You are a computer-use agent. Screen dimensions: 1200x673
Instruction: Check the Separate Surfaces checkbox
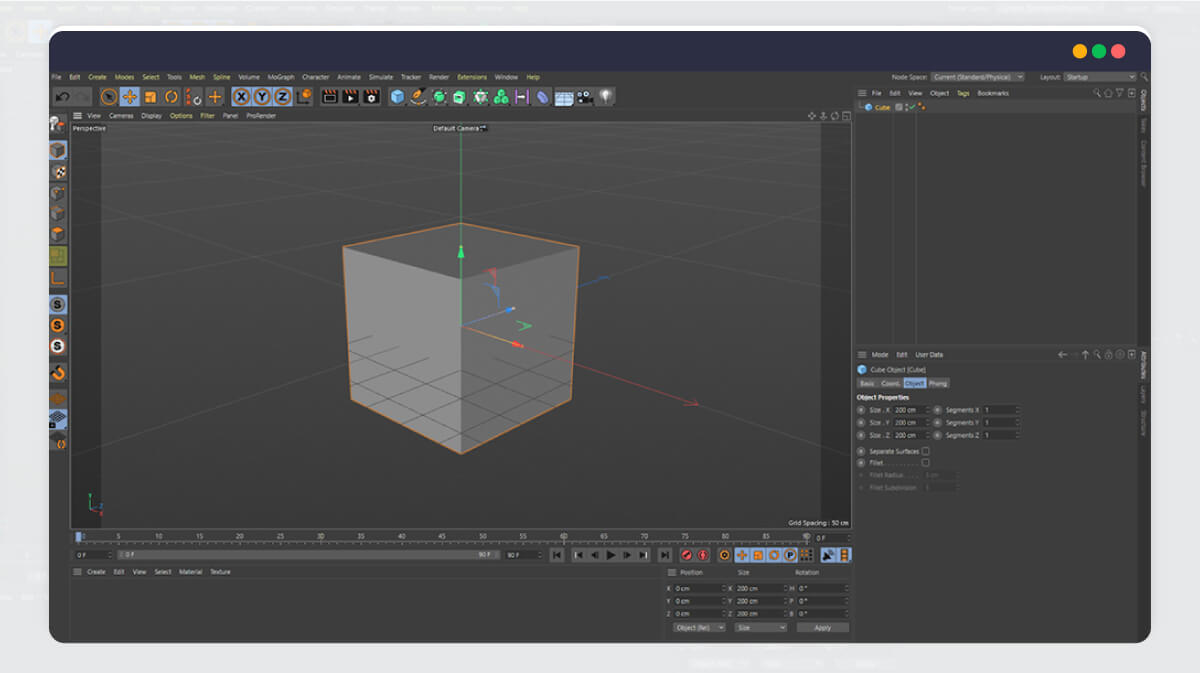925,451
